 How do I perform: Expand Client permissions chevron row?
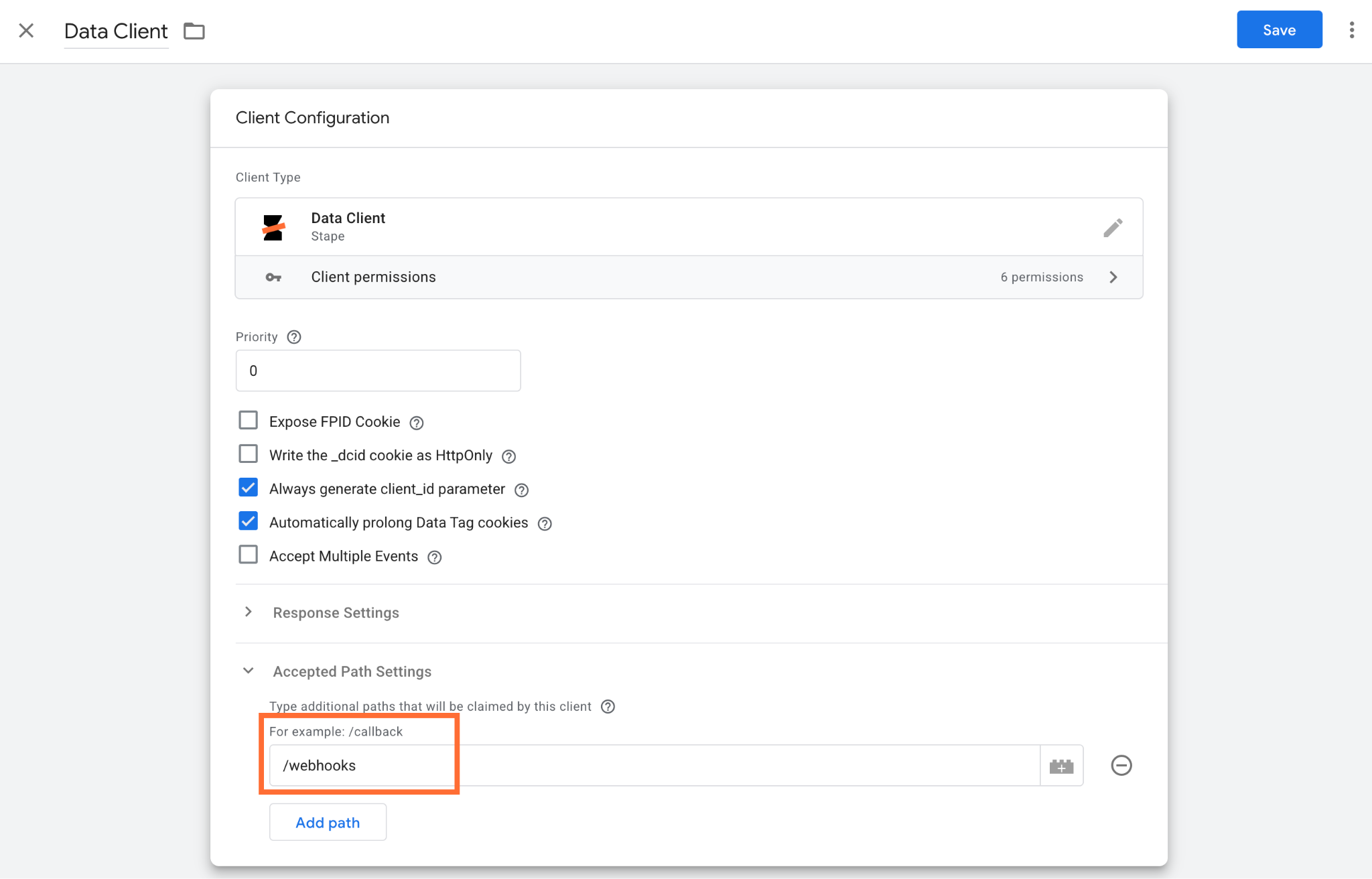[689, 277]
